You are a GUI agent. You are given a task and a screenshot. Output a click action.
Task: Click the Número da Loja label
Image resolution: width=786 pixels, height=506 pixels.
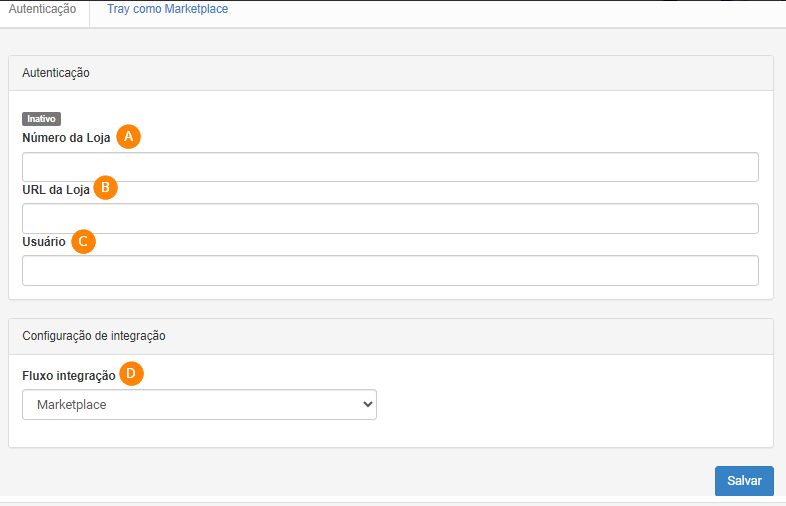coord(66,137)
